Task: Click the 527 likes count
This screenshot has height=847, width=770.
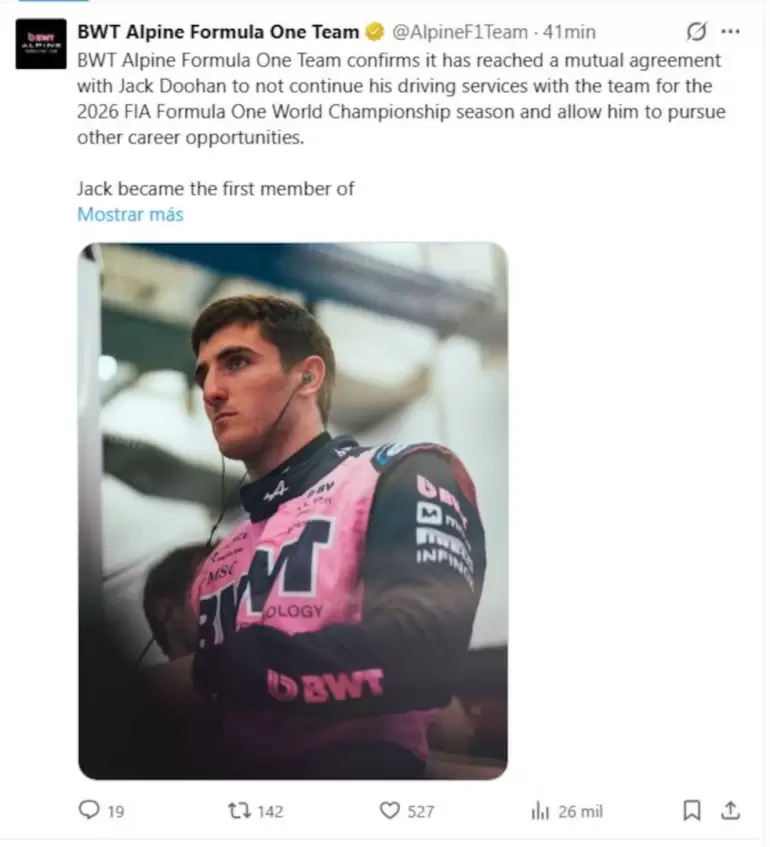Action: pos(421,811)
